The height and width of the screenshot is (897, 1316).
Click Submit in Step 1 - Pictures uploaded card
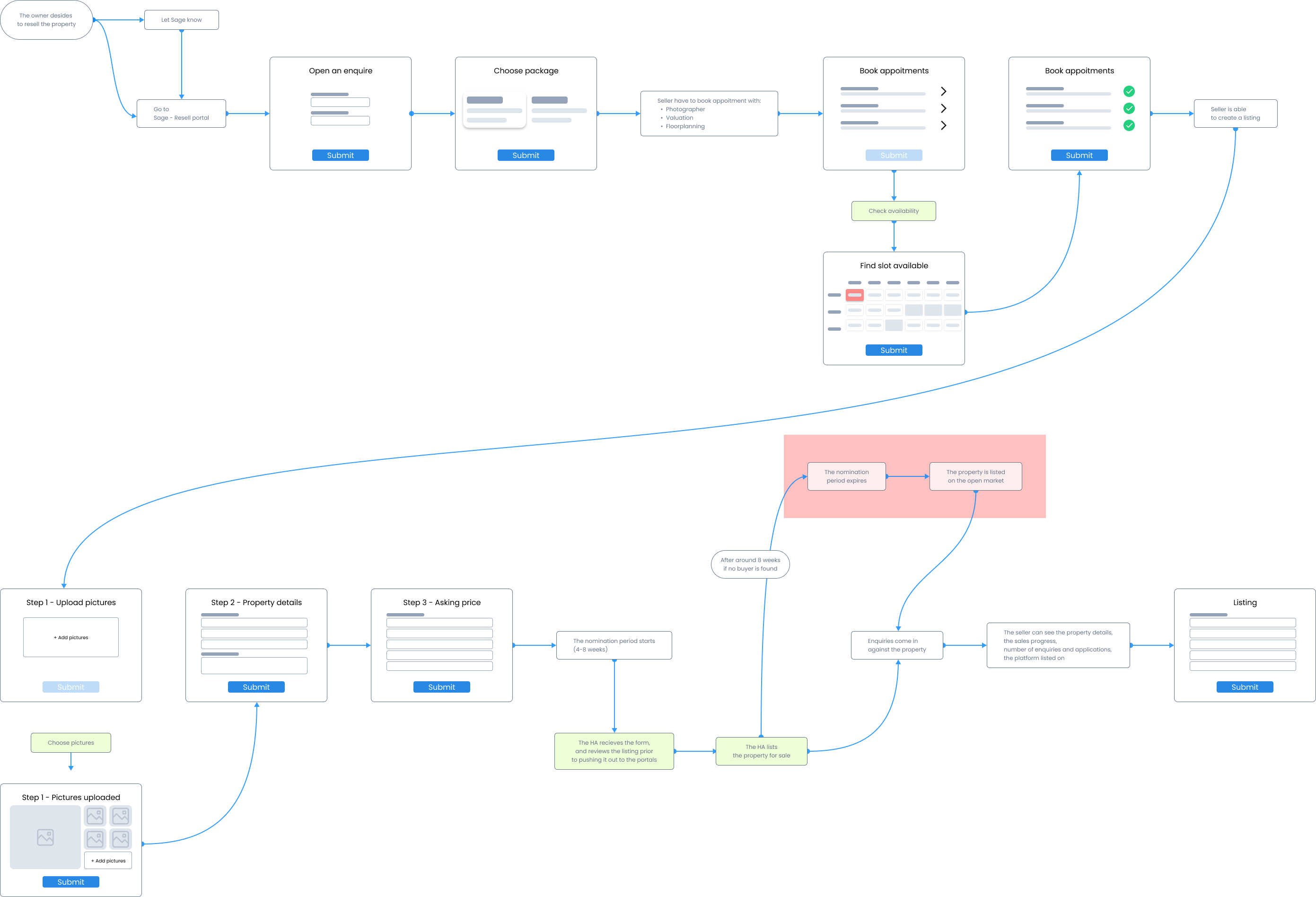pyautogui.click(x=71, y=882)
